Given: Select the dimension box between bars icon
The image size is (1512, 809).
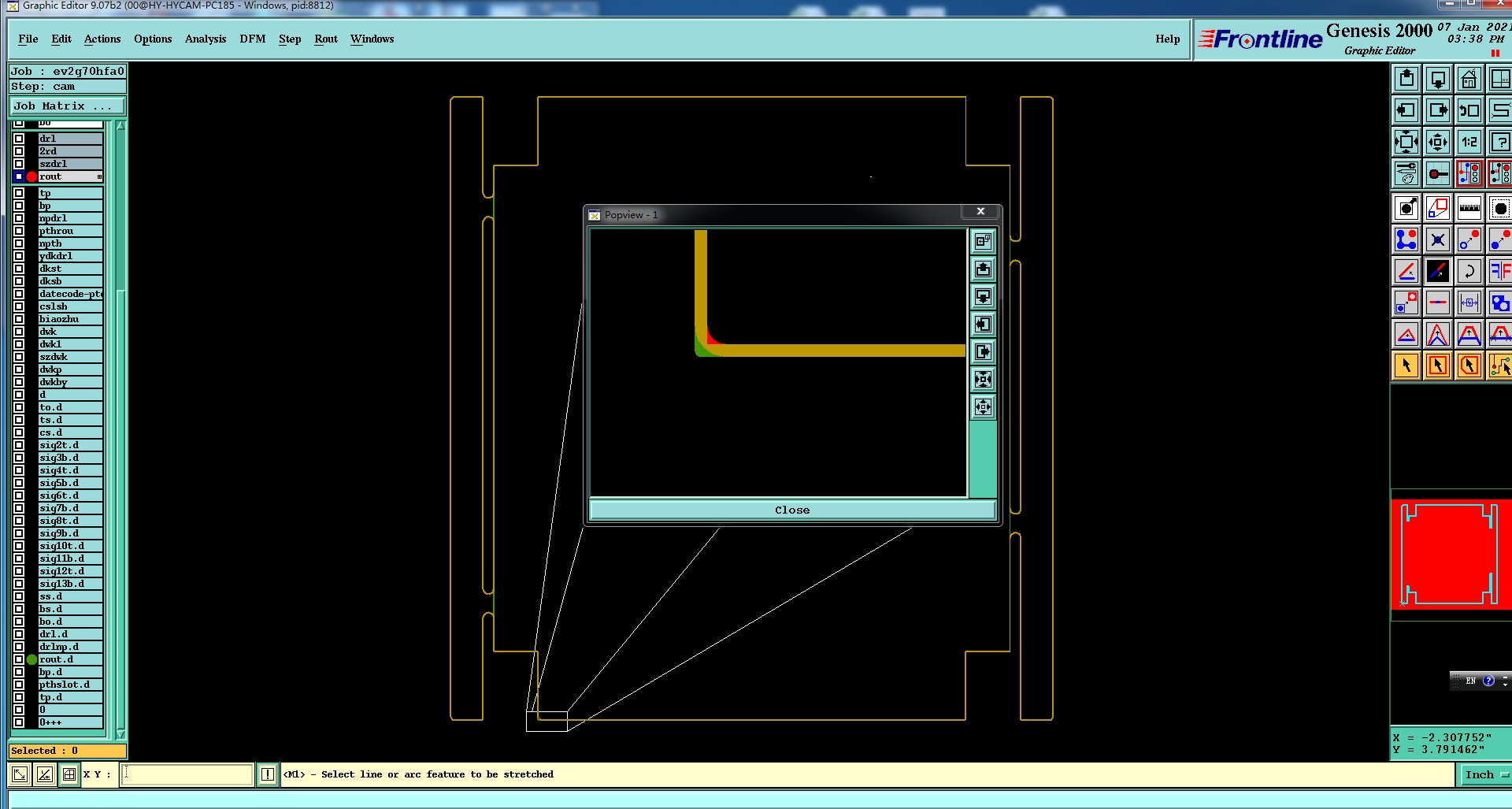Looking at the screenshot, I should tap(1469, 302).
